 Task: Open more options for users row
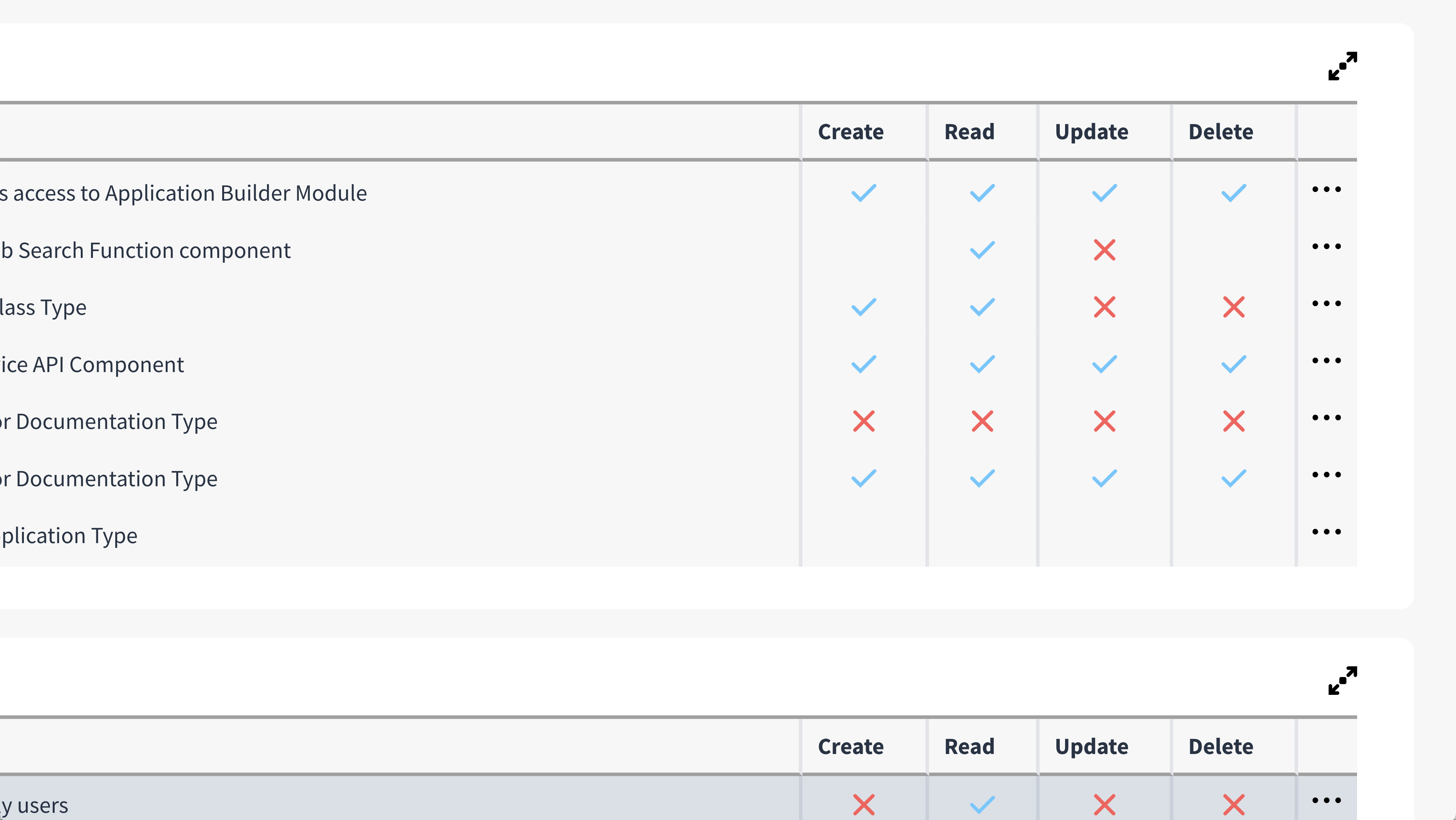tap(1326, 800)
